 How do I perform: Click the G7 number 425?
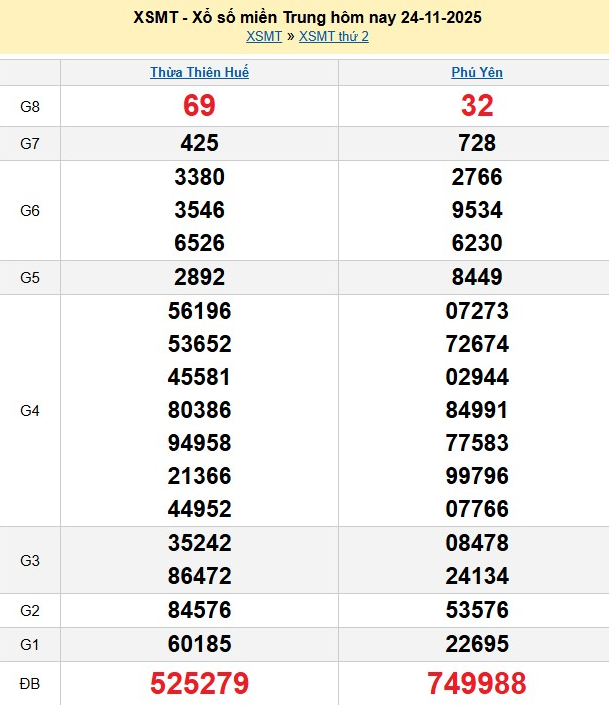pos(199,143)
